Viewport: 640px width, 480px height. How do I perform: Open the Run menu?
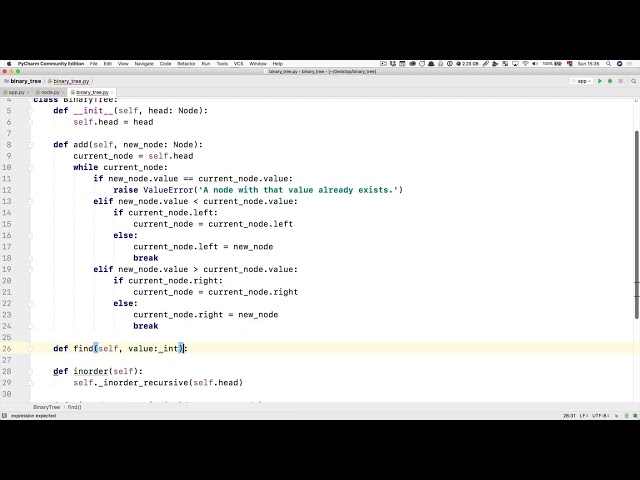point(206,64)
